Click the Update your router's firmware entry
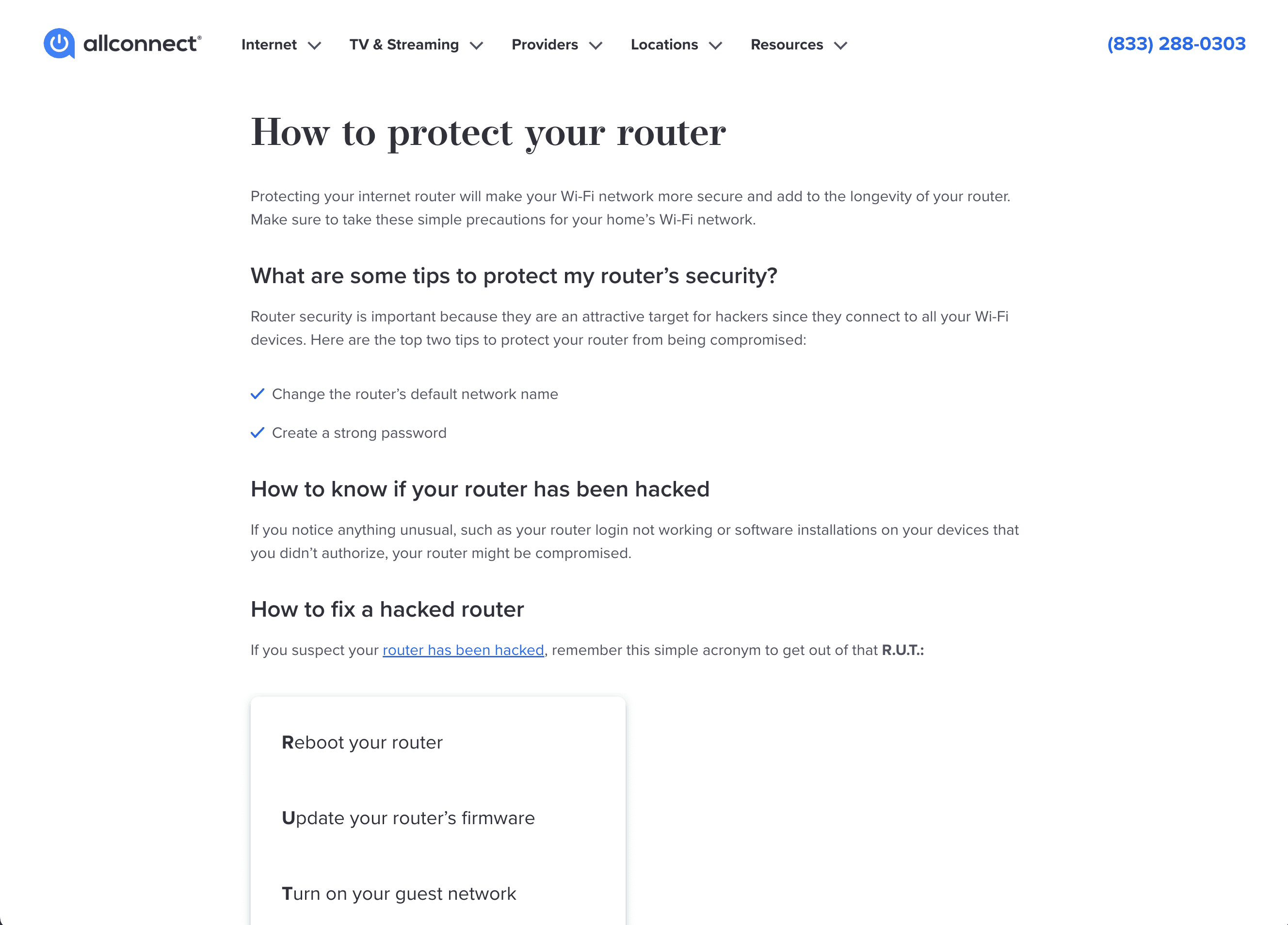1288x925 pixels. tap(408, 818)
